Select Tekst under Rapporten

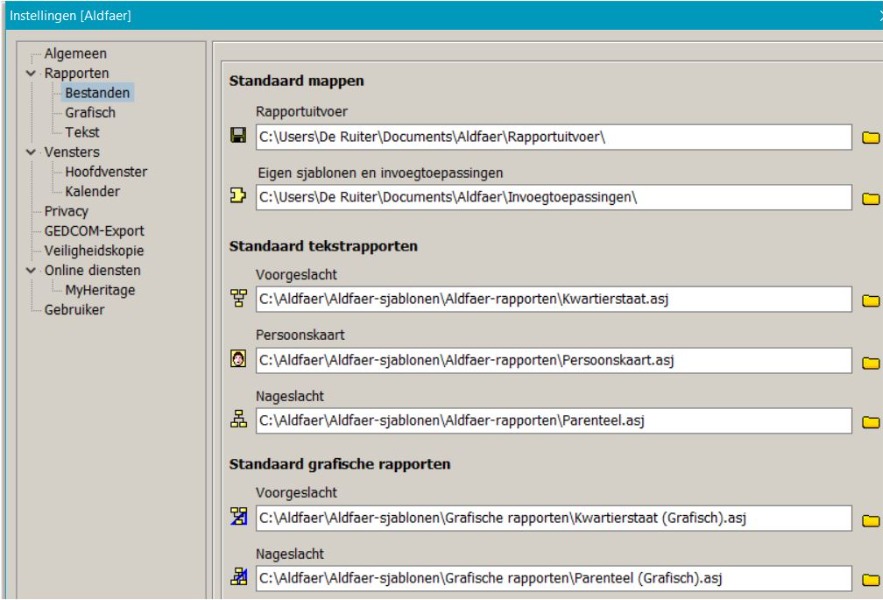(82, 132)
